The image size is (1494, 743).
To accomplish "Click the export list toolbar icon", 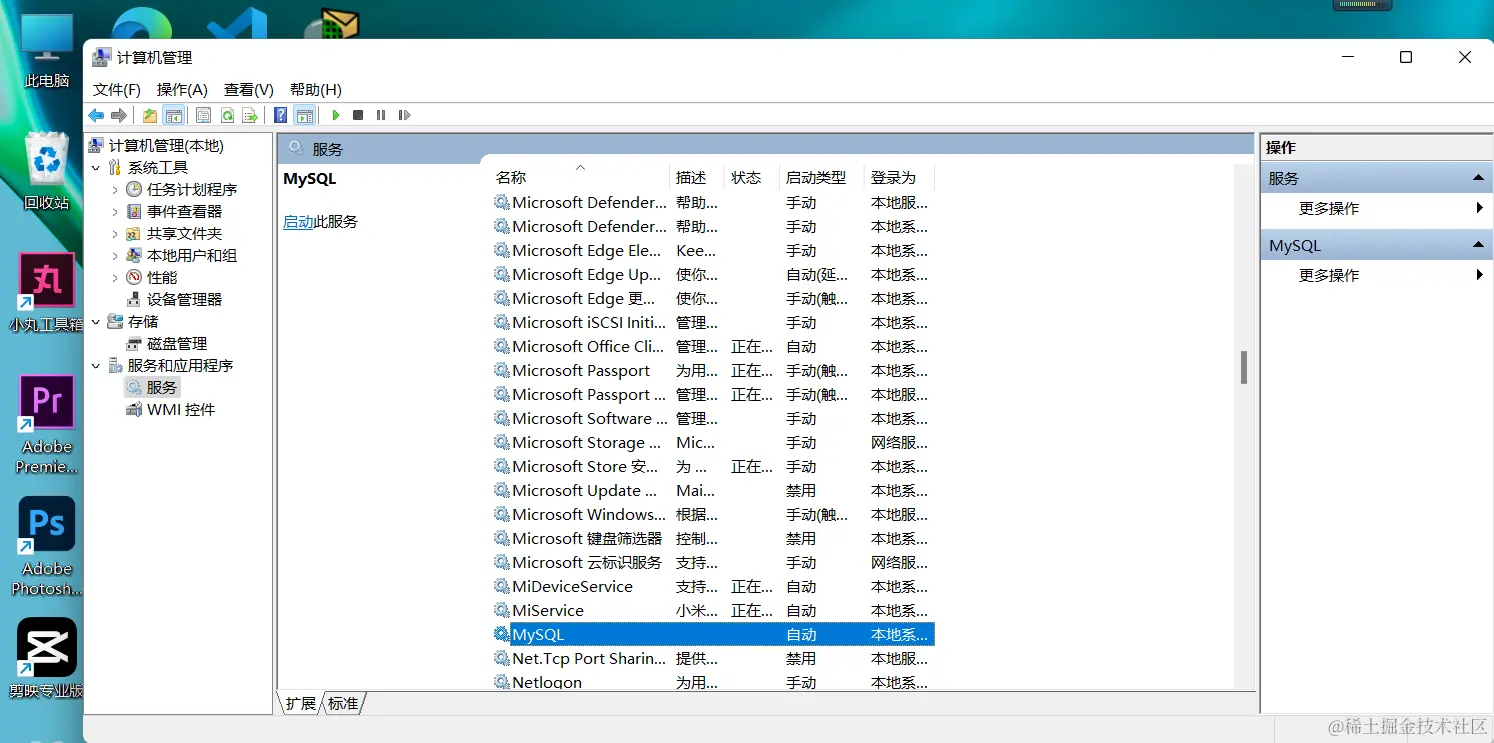I will tap(250, 115).
